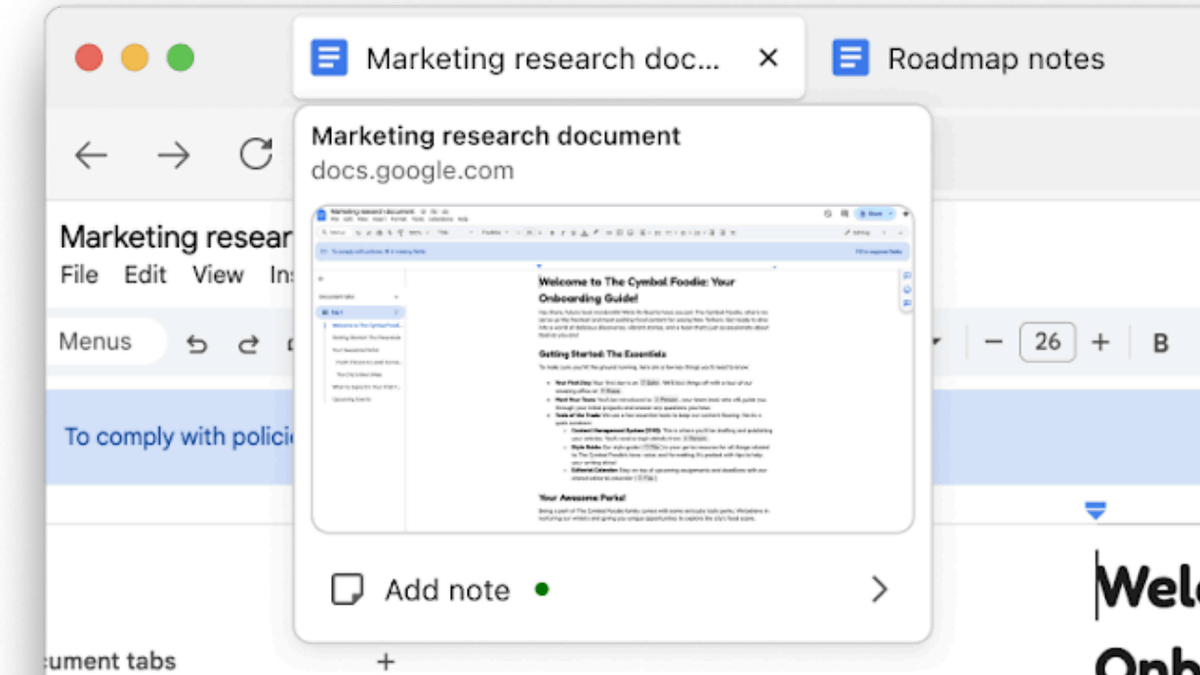Go back with the browser back arrow
The width and height of the screenshot is (1200, 675).
point(91,155)
